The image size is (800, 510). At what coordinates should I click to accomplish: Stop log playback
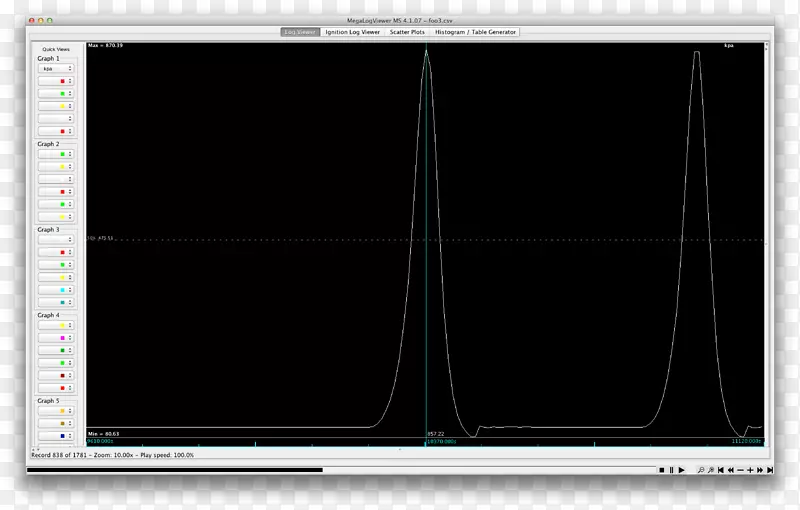point(662,469)
